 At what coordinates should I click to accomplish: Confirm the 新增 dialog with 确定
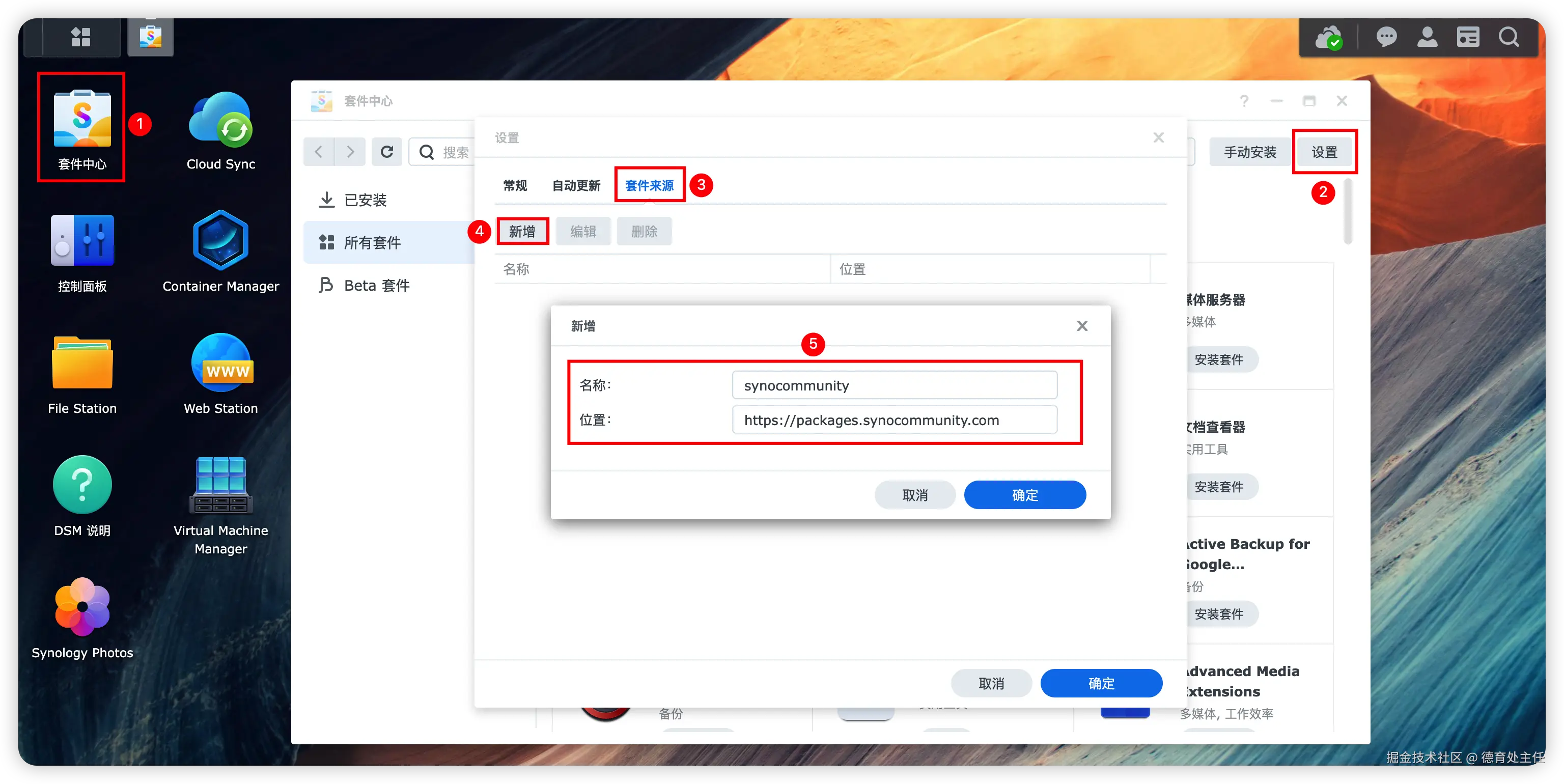click(1024, 495)
